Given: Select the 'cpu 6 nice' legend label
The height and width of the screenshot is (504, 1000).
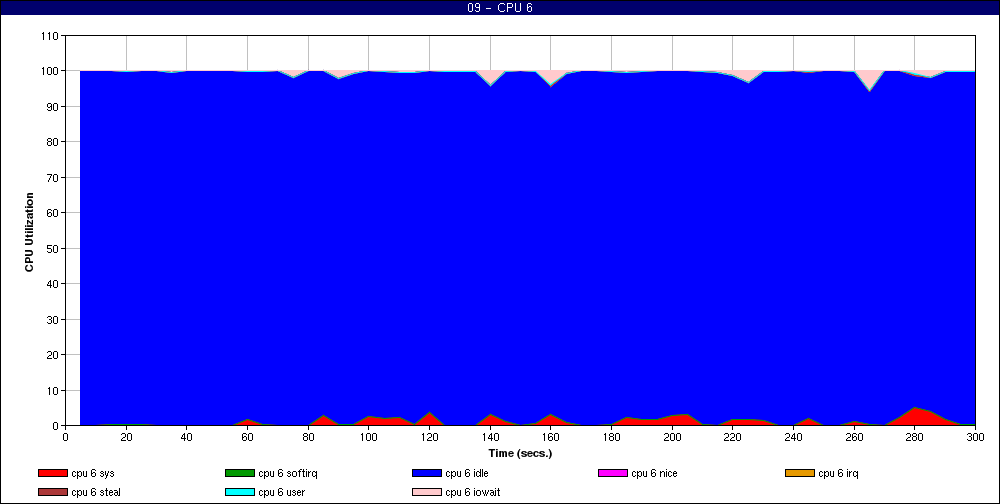Looking at the screenshot, I should point(654,473).
